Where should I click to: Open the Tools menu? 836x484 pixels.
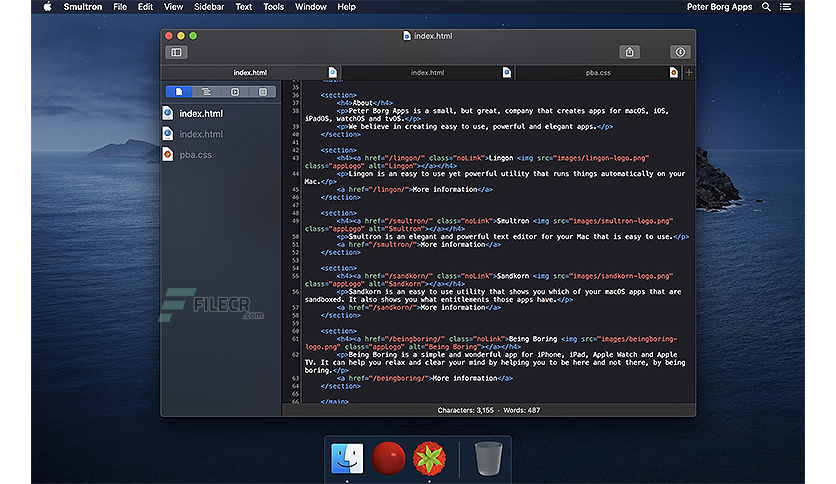[274, 7]
